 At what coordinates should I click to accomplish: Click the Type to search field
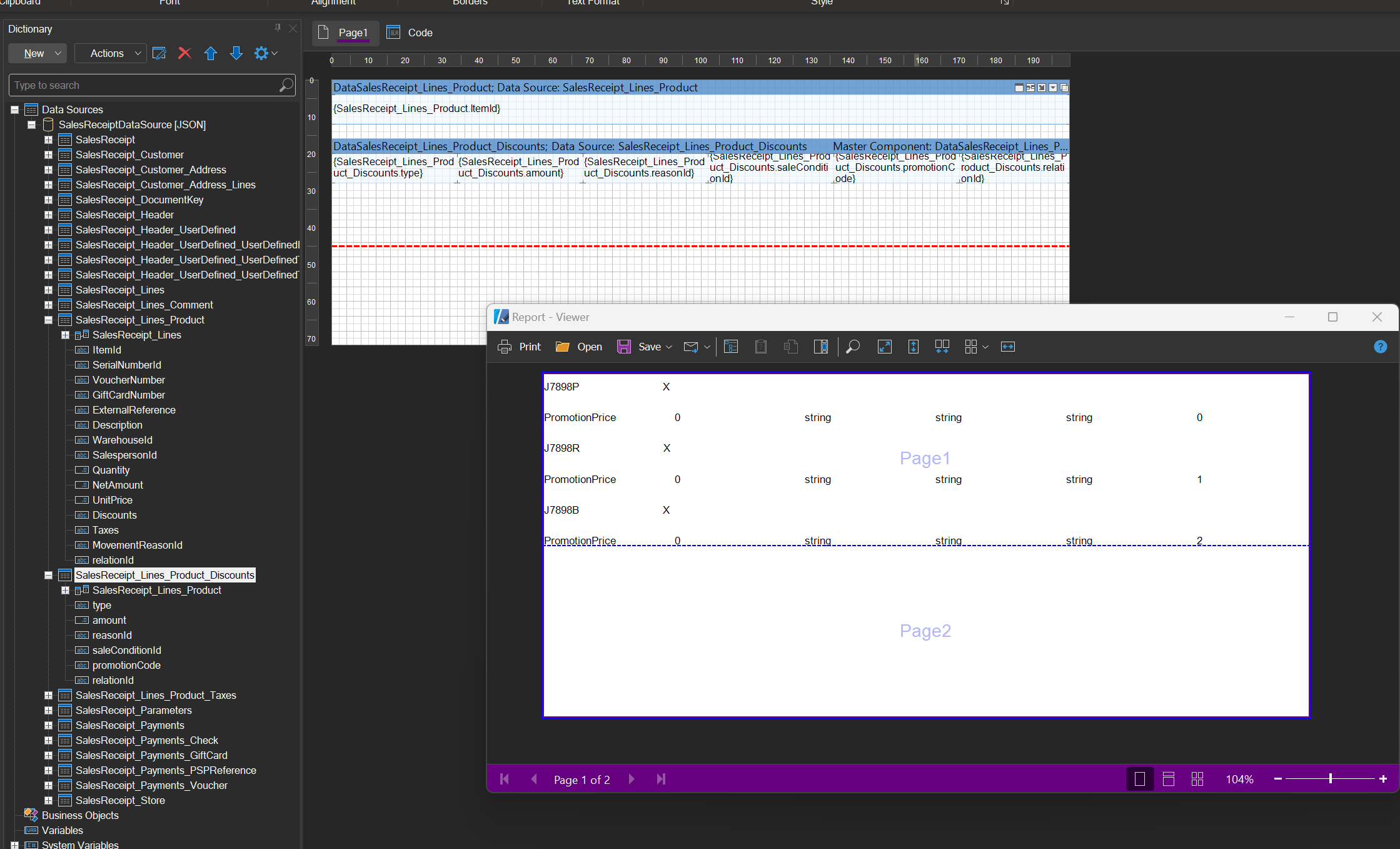click(151, 85)
